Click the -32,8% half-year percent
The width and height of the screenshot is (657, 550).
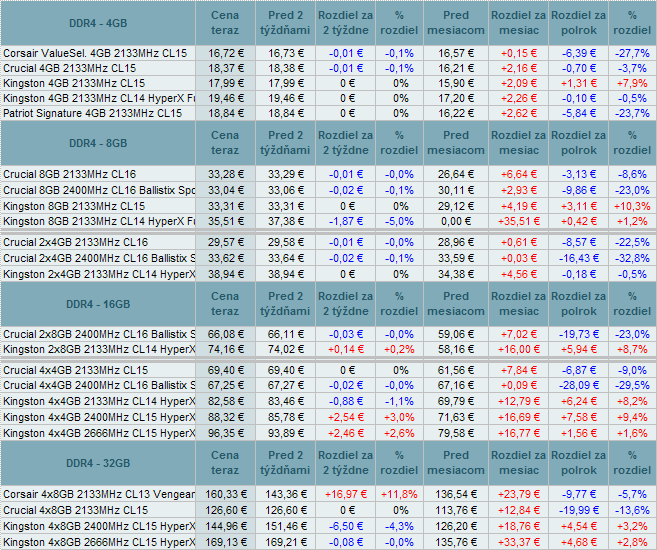coord(632,258)
